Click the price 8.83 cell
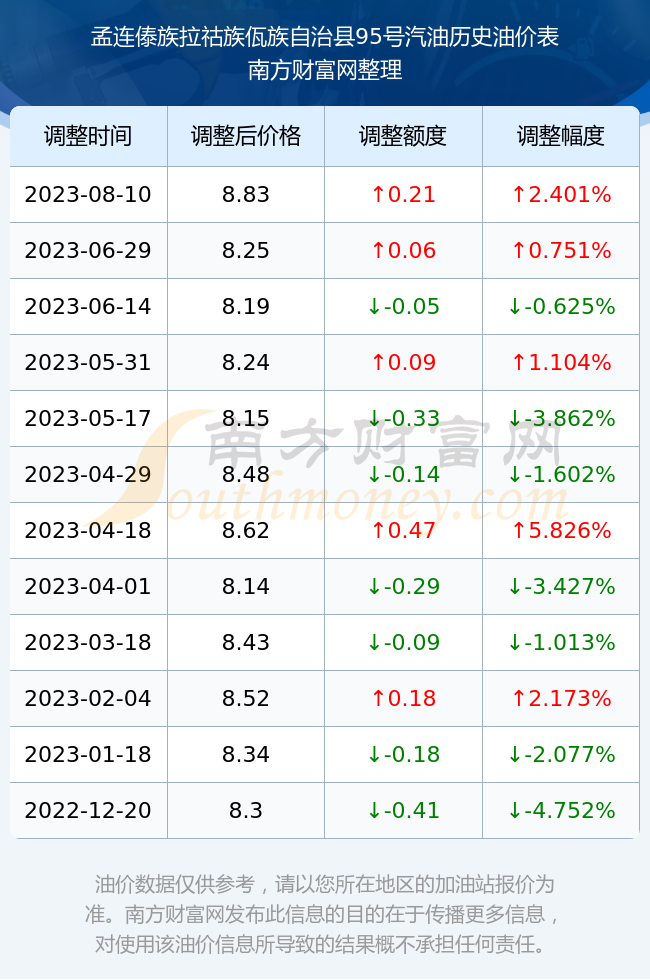Viewport: 650px width, 980px height. [x=246, y=194]
